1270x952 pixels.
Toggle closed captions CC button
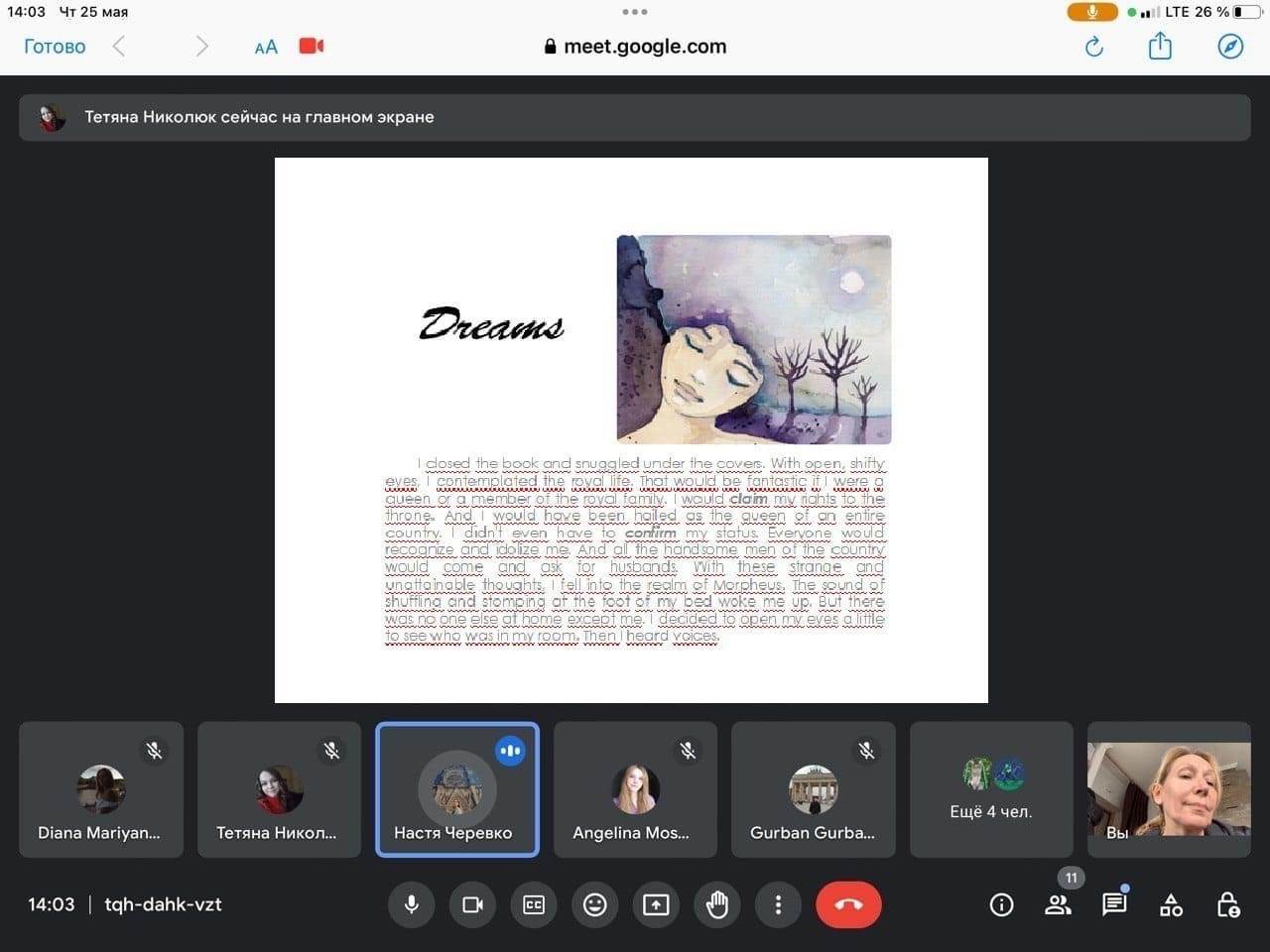tap(534, 904)
